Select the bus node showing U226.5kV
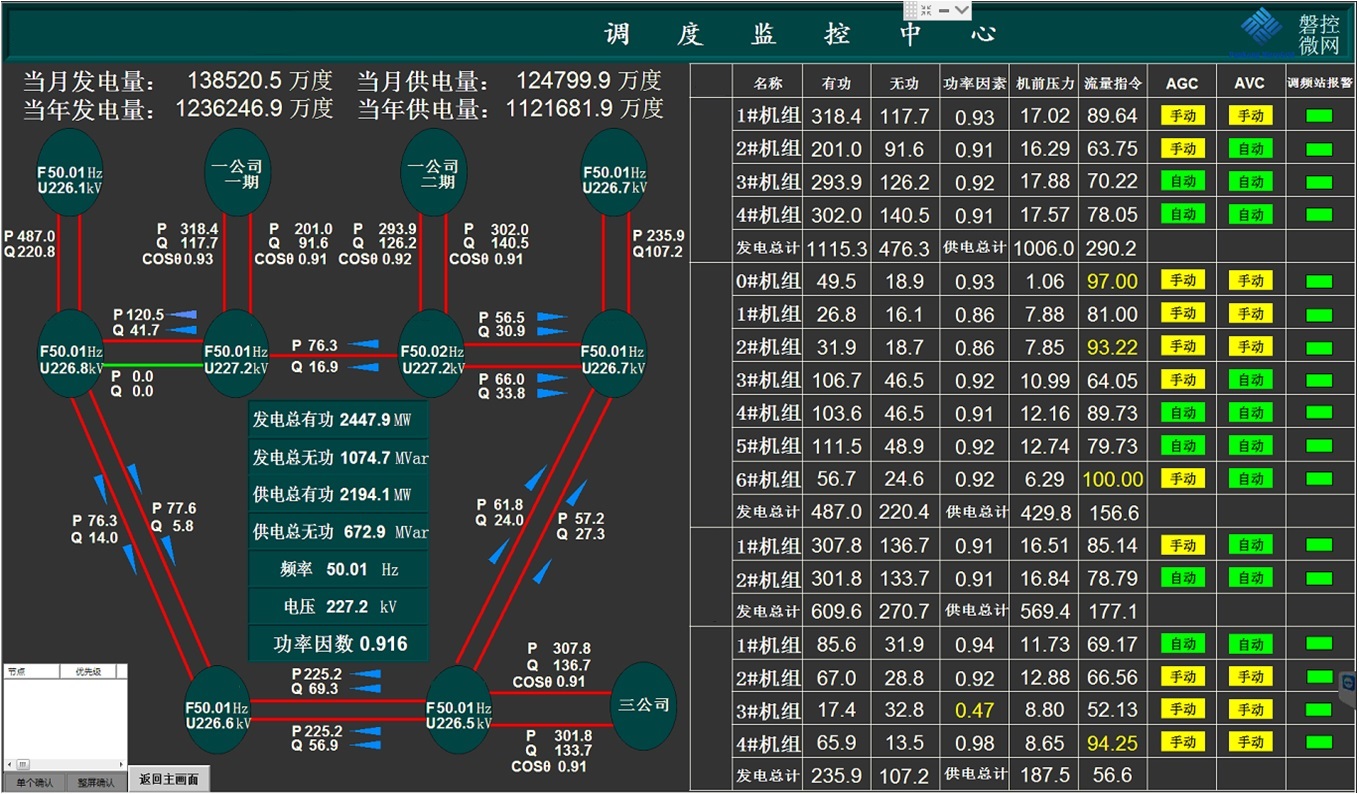The height and width of the screenshot is (794, 1359). tap(458, 709)
